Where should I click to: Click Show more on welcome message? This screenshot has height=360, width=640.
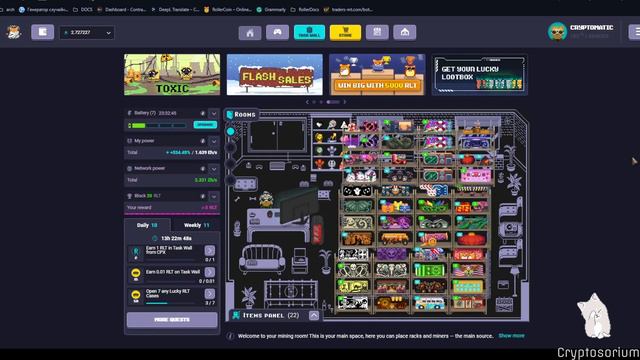pyautogui.click(x=511, y=336)
